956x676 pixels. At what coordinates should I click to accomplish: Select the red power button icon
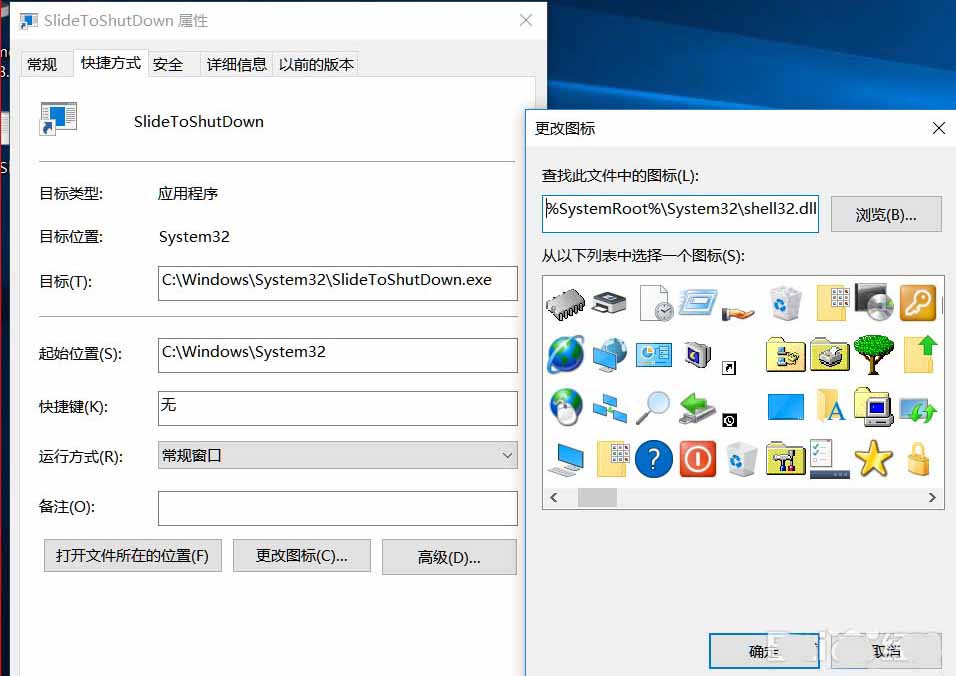pyautogui.click(x=698, y=458)
